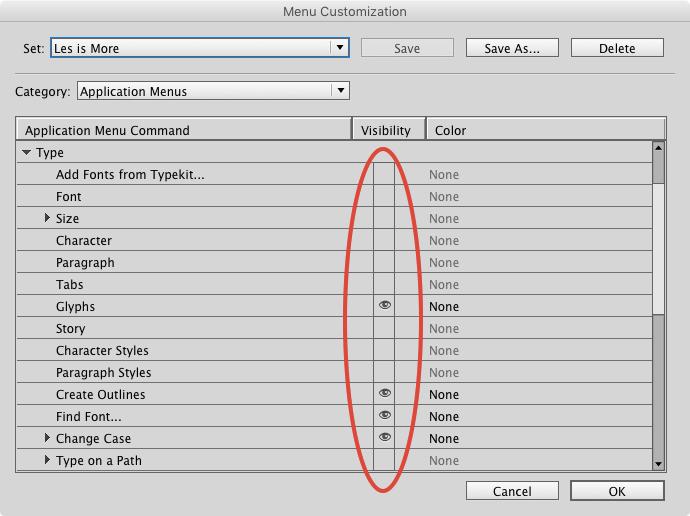Enable visibility for the Story command

pyautogui.click(x=384, y=328)
